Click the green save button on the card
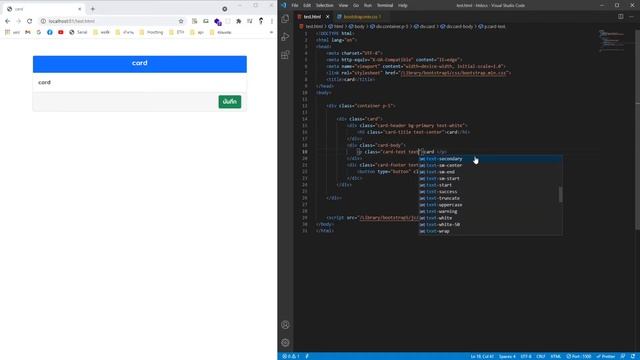 tap(230, 102)
